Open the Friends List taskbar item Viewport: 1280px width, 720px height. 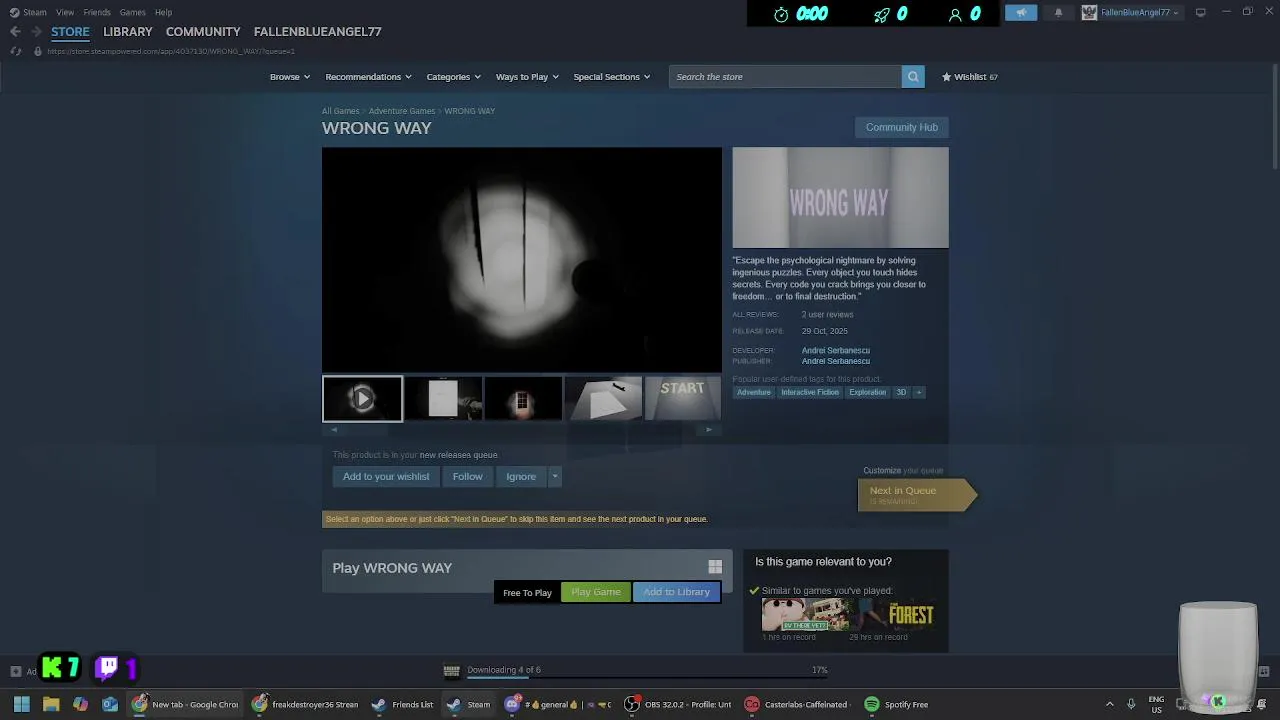click(x=403, y=704)
